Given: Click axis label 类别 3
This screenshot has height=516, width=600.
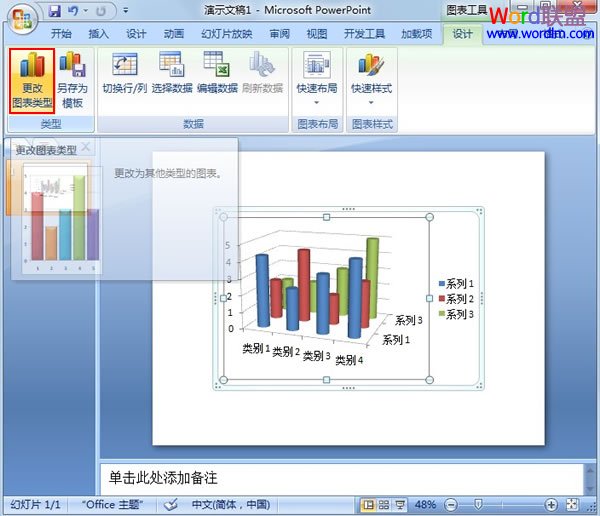Looking at the screenshot, I should (x=316, y=356).
